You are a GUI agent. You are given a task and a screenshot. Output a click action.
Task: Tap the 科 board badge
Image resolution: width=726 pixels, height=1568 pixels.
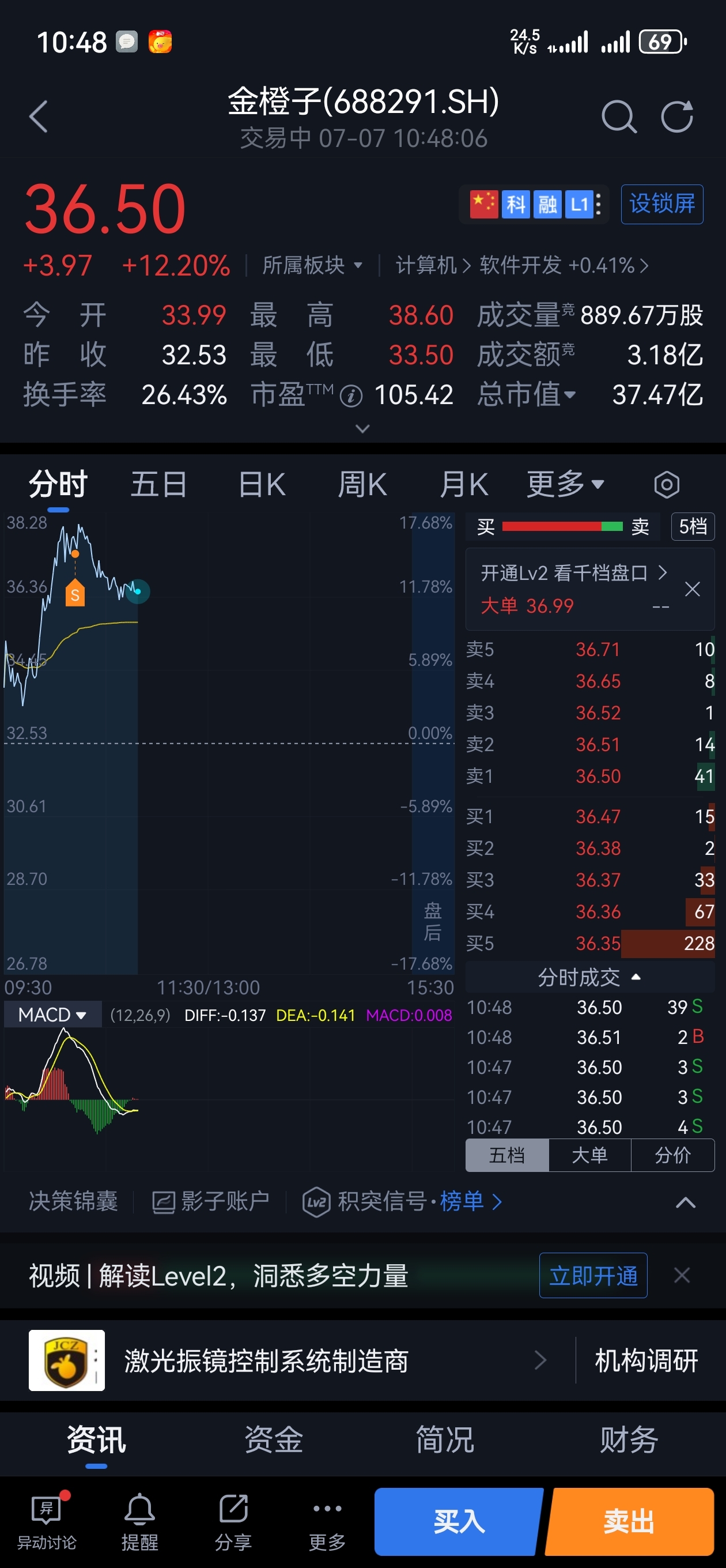point(516,204)
